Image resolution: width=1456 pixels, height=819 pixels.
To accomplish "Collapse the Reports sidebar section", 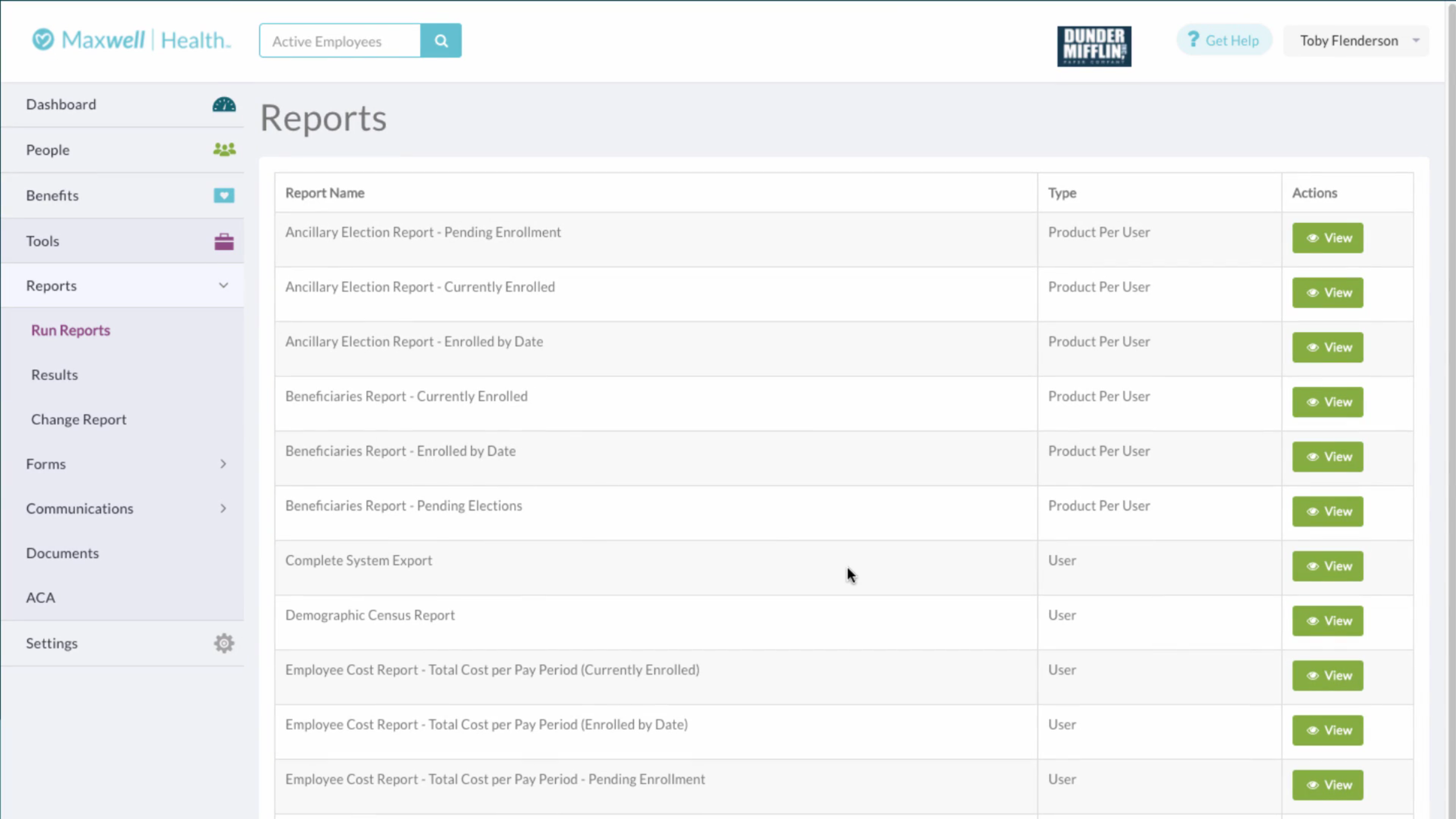I will point(224,286).
